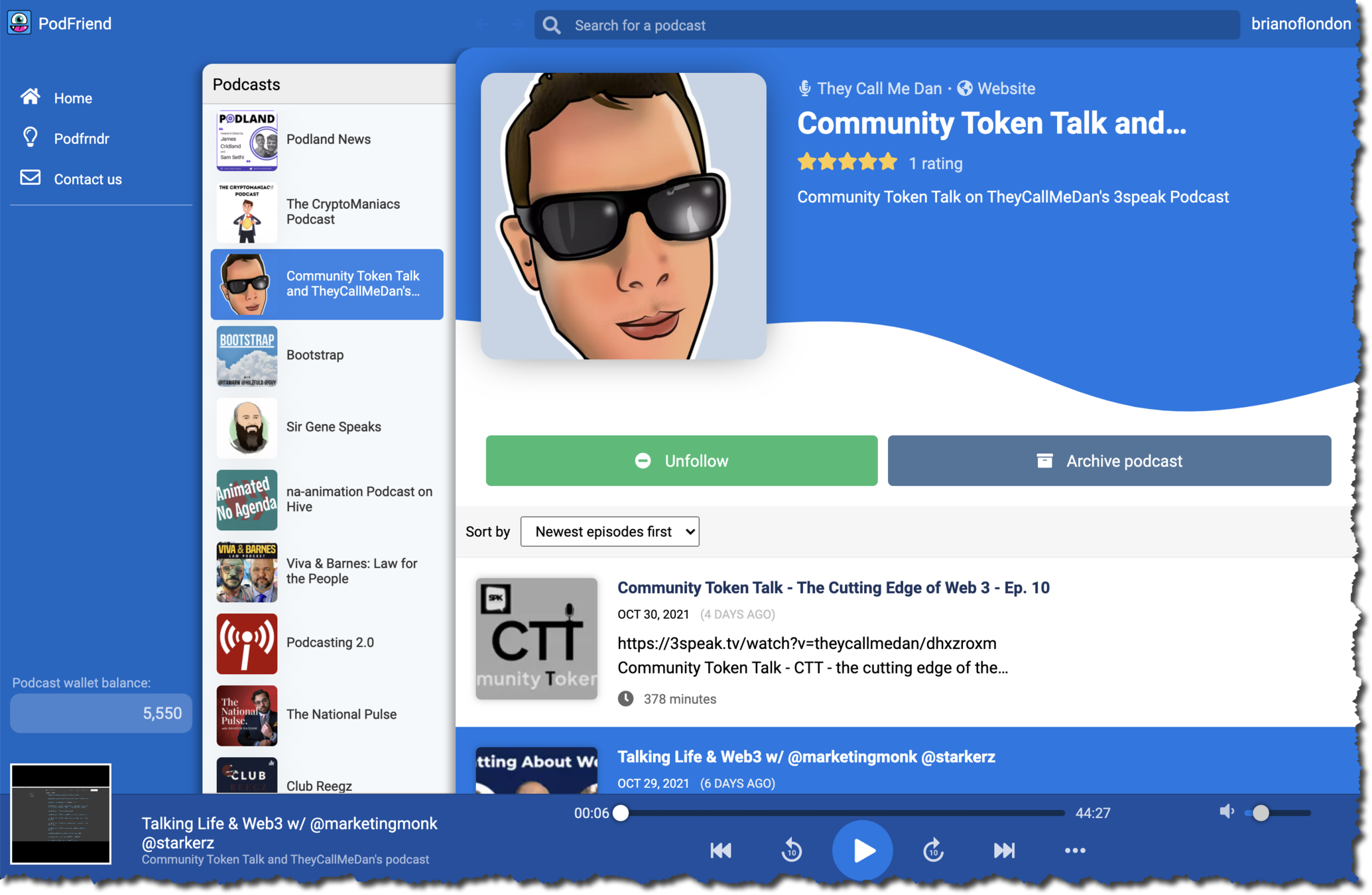
Task: Skip to previous track icon
Action: [x=721, y=850]
